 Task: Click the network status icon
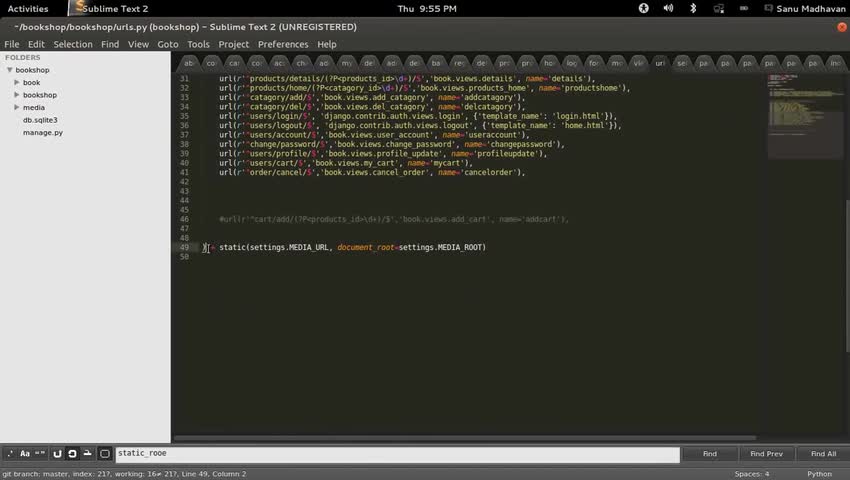pos(717,8)
